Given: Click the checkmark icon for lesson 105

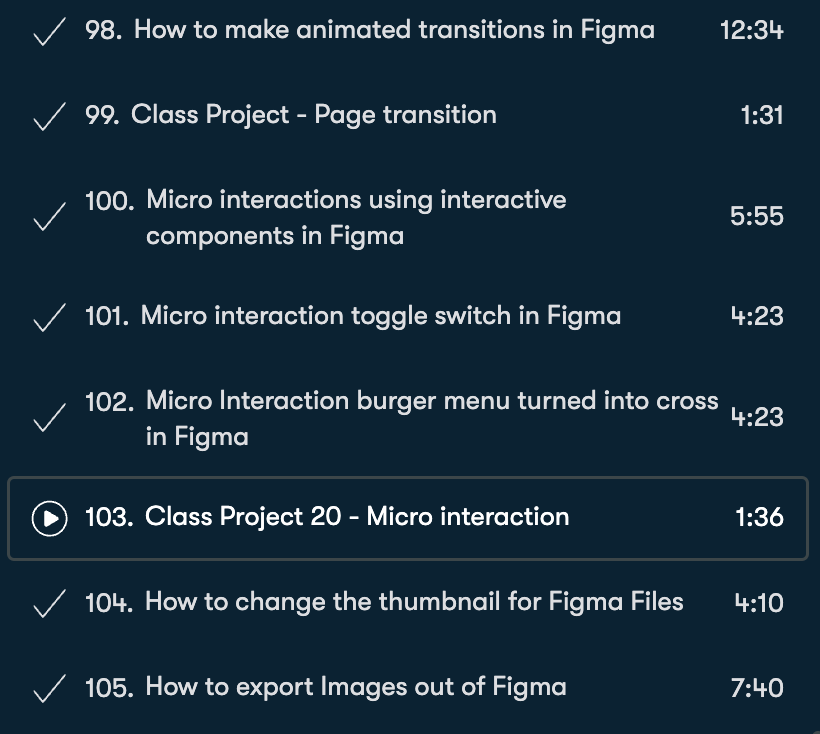Looking at the screenshot, I should [x=47, y=690].
